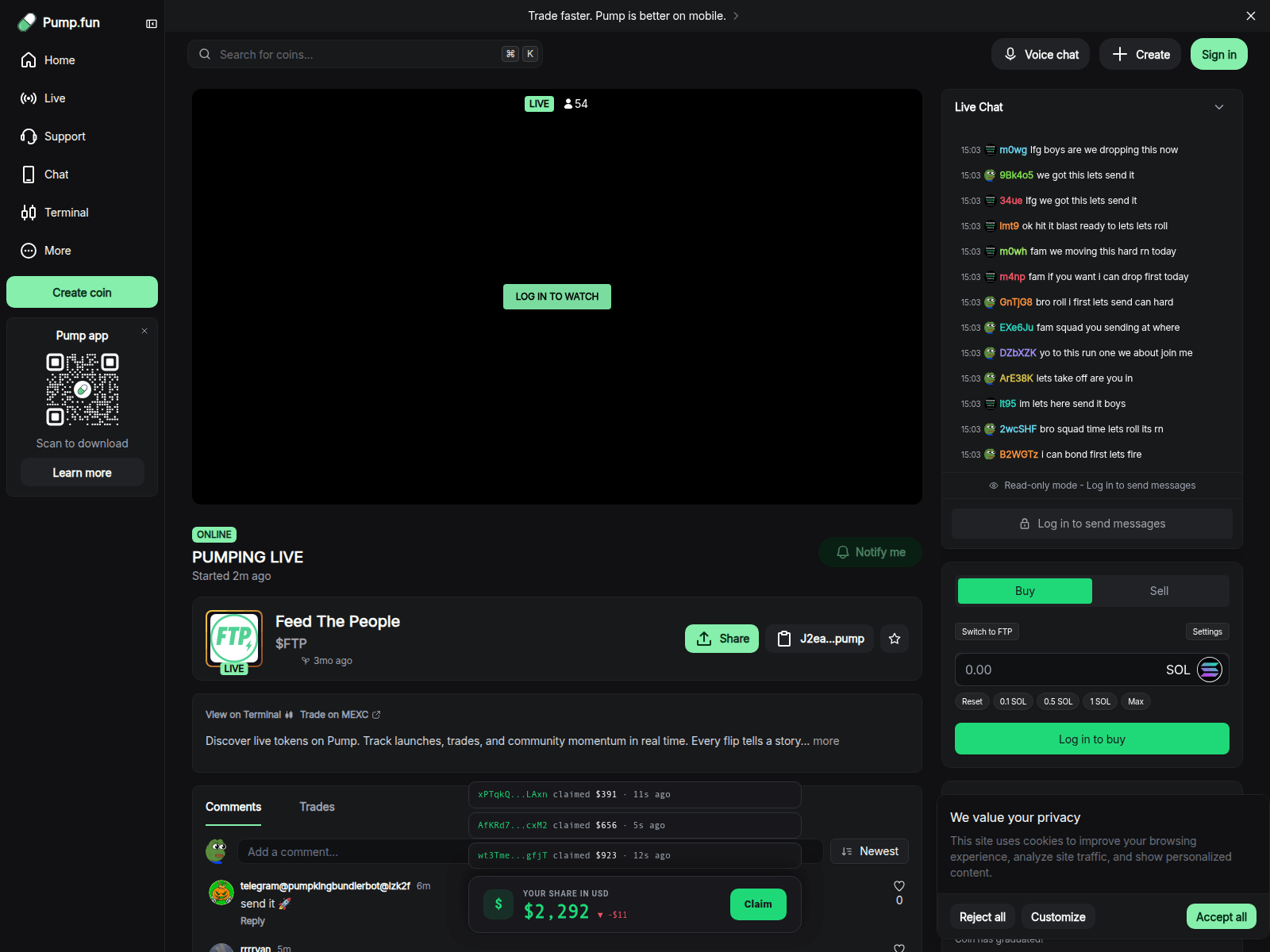Click the B2WGTz frog avatar in chat
1270x952 pixels.
coord(990,455)
